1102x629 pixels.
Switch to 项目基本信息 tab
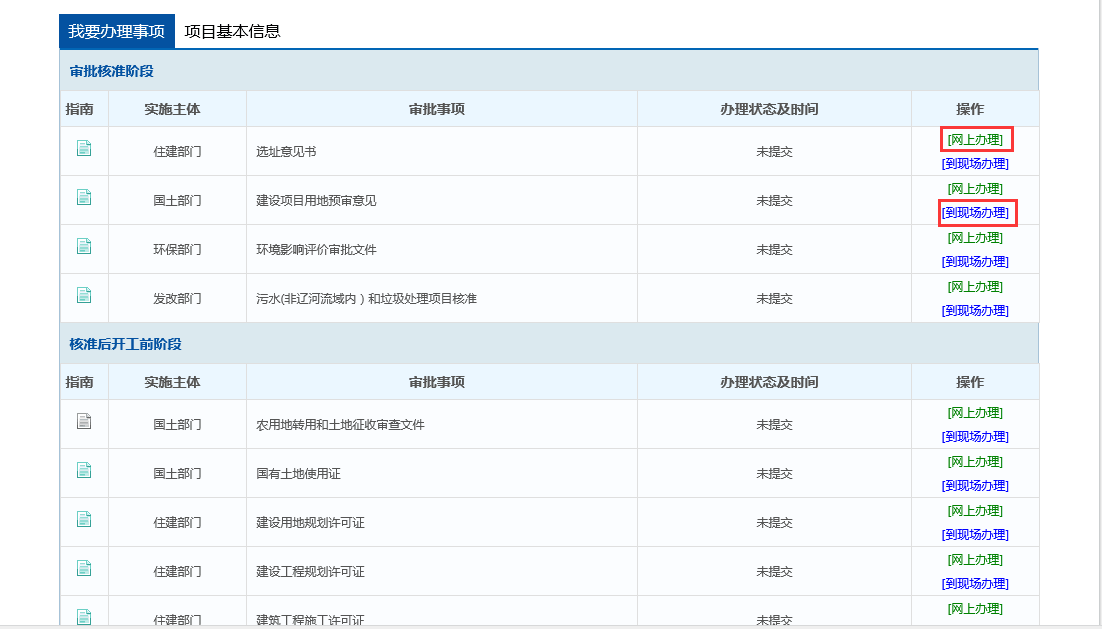[232, 31]
